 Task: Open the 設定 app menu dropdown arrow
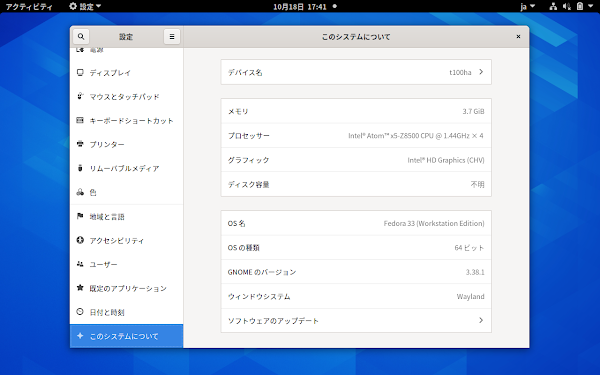(98, 6)
